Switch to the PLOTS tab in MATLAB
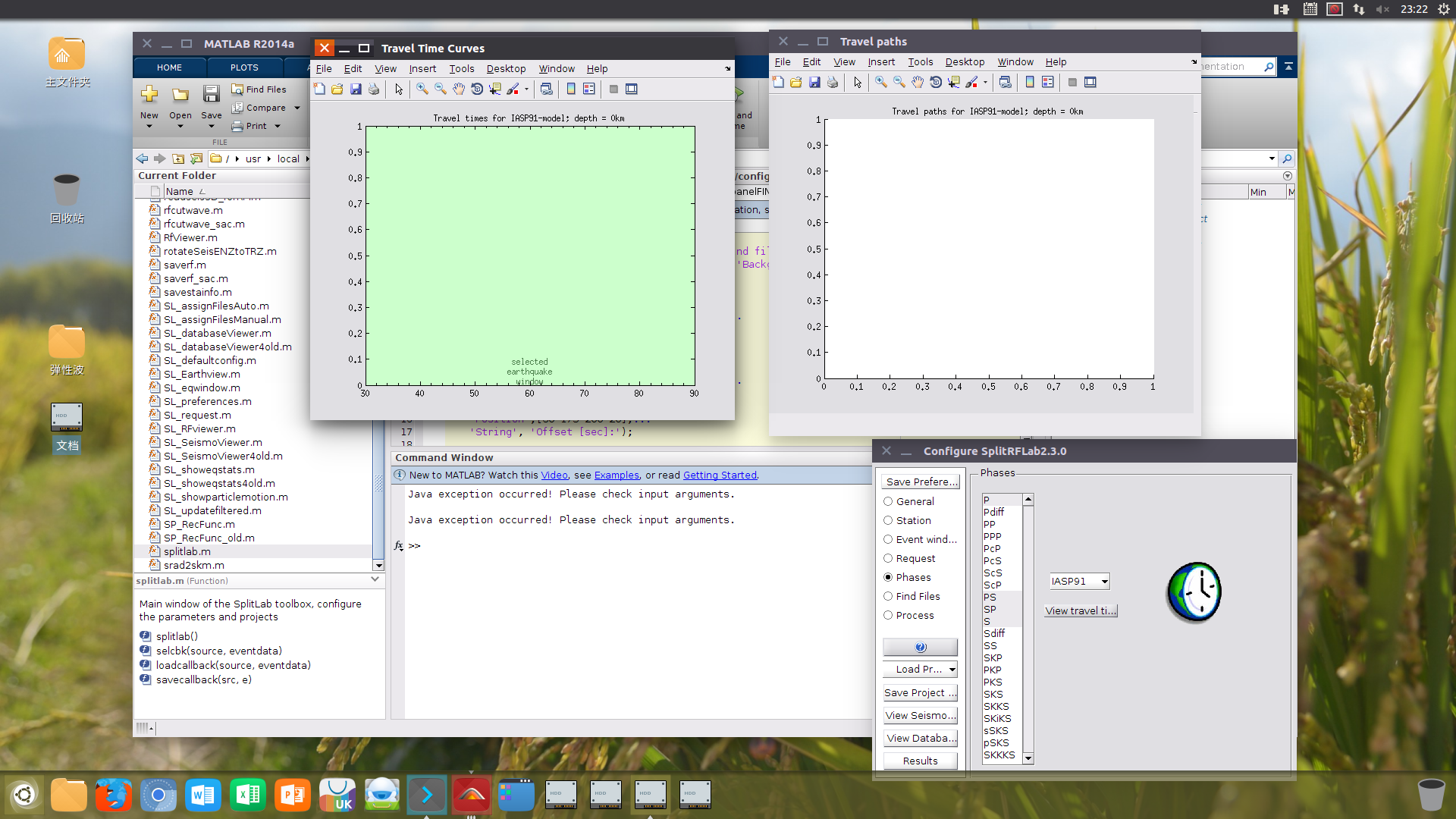 tap(243, 67)
